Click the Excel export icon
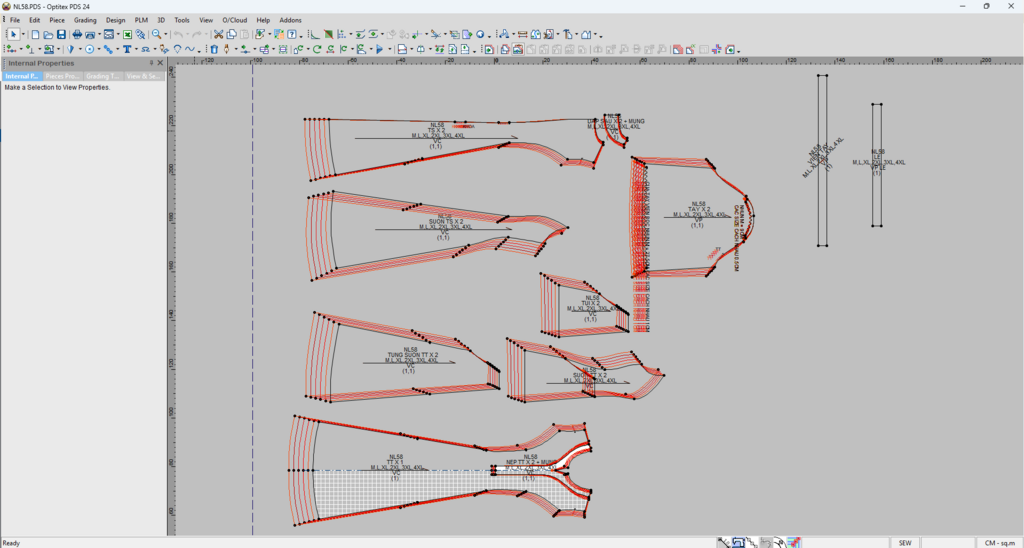 click(127, 34)
